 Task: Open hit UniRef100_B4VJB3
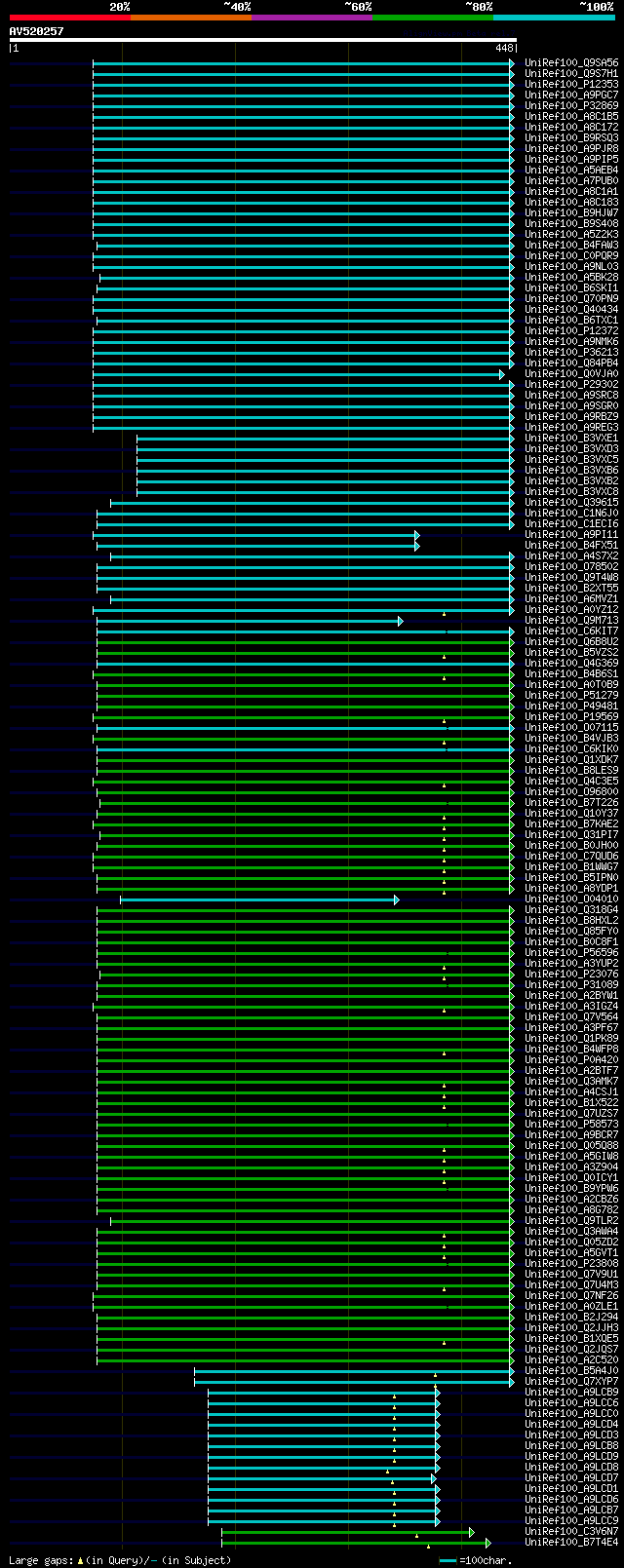point(571,738)
